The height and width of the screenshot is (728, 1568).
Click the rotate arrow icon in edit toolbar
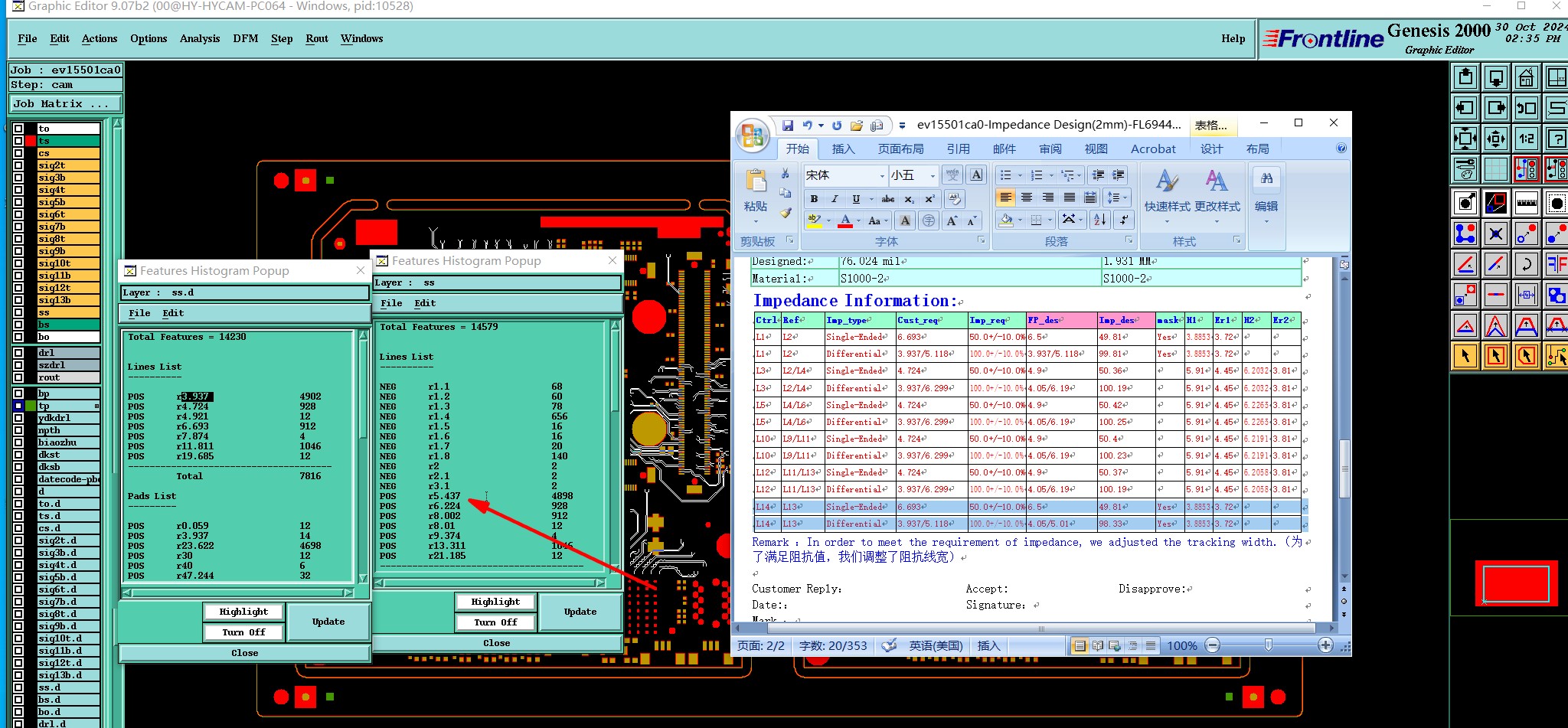coord(1526,264)
